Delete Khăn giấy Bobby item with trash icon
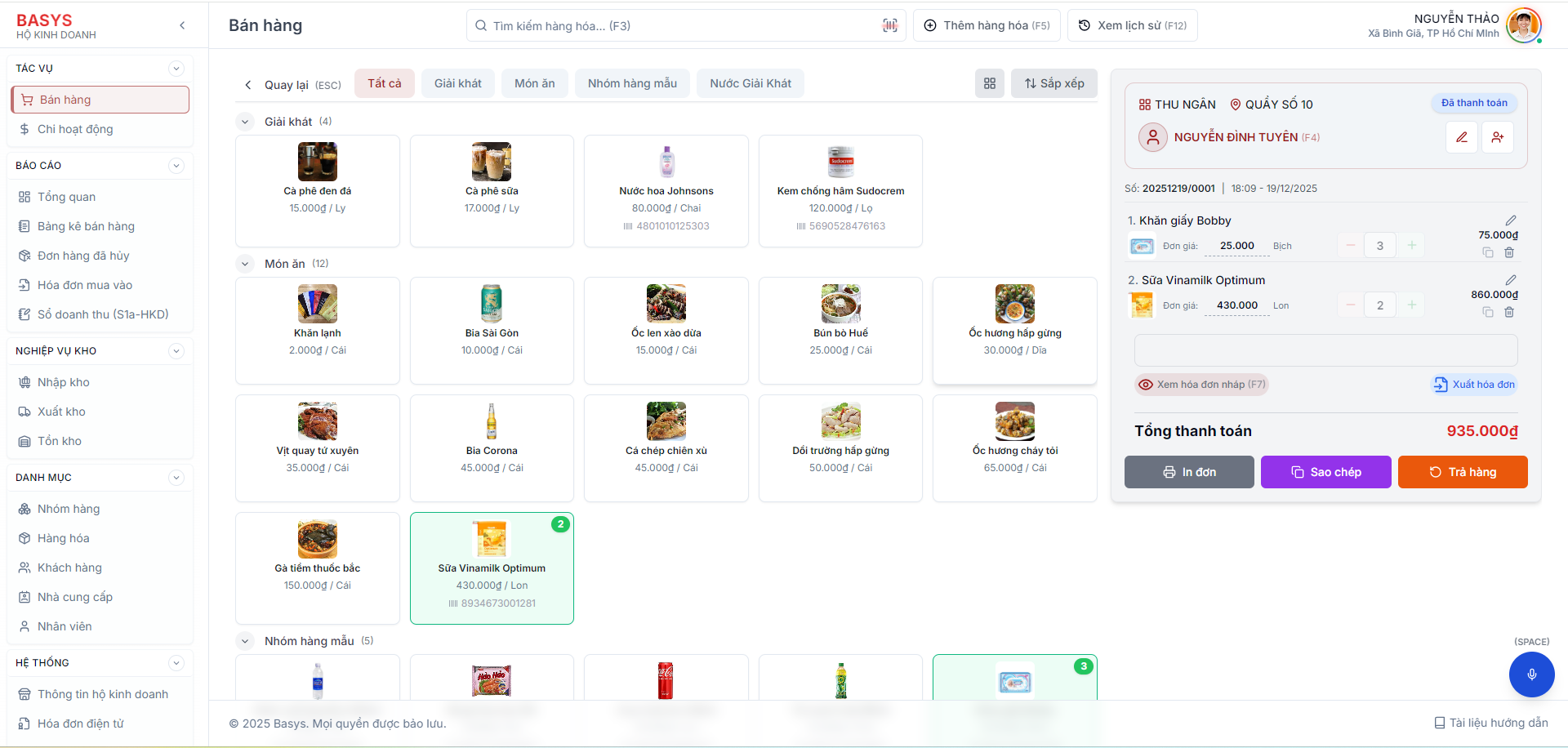 point(1509,253)
